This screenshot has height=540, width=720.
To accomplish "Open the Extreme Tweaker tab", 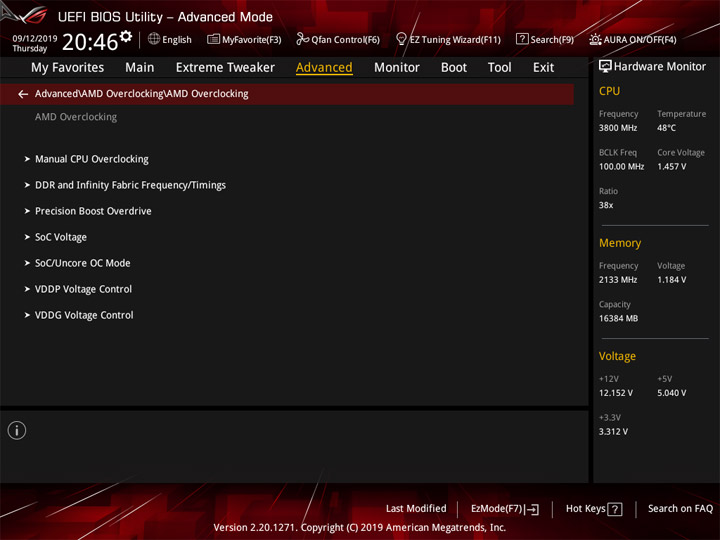I will coord(225,68).
